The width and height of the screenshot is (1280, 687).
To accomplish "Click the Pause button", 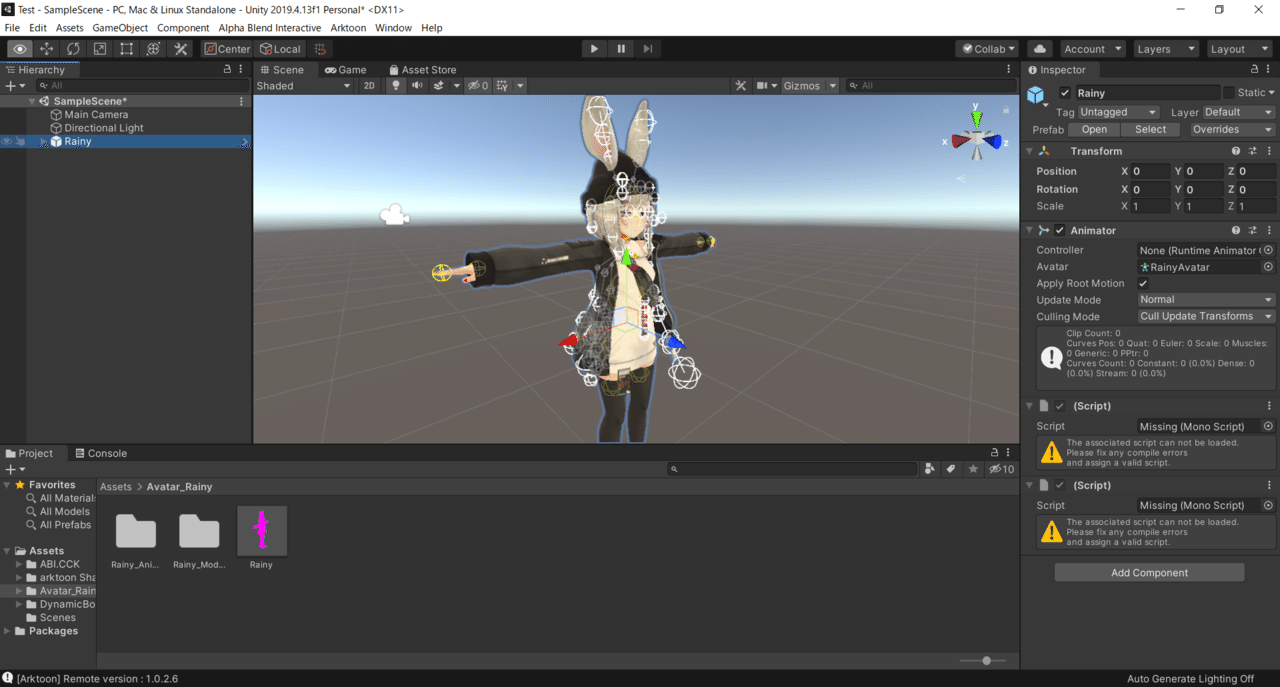I will click(x=621, y=49).
